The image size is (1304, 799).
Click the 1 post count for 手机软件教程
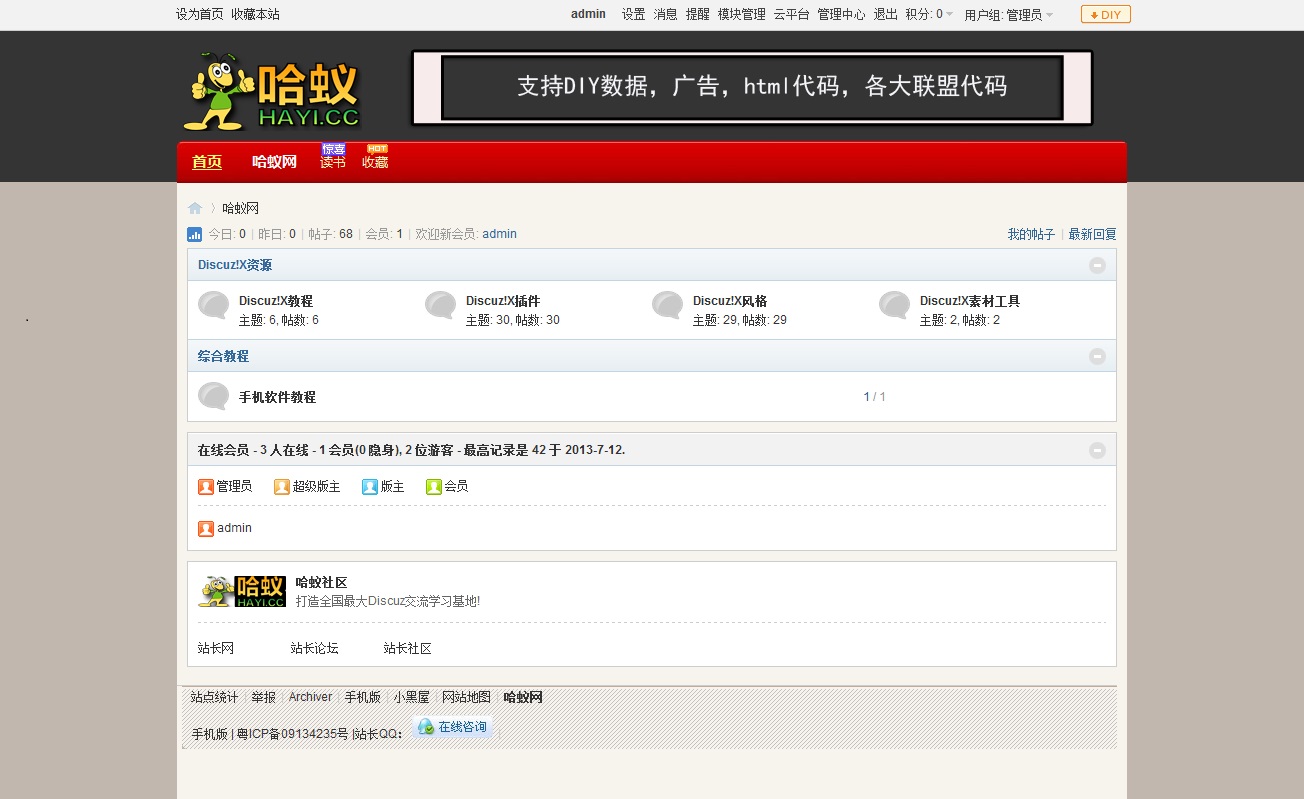pyautogui.click(x=867, y=397)
